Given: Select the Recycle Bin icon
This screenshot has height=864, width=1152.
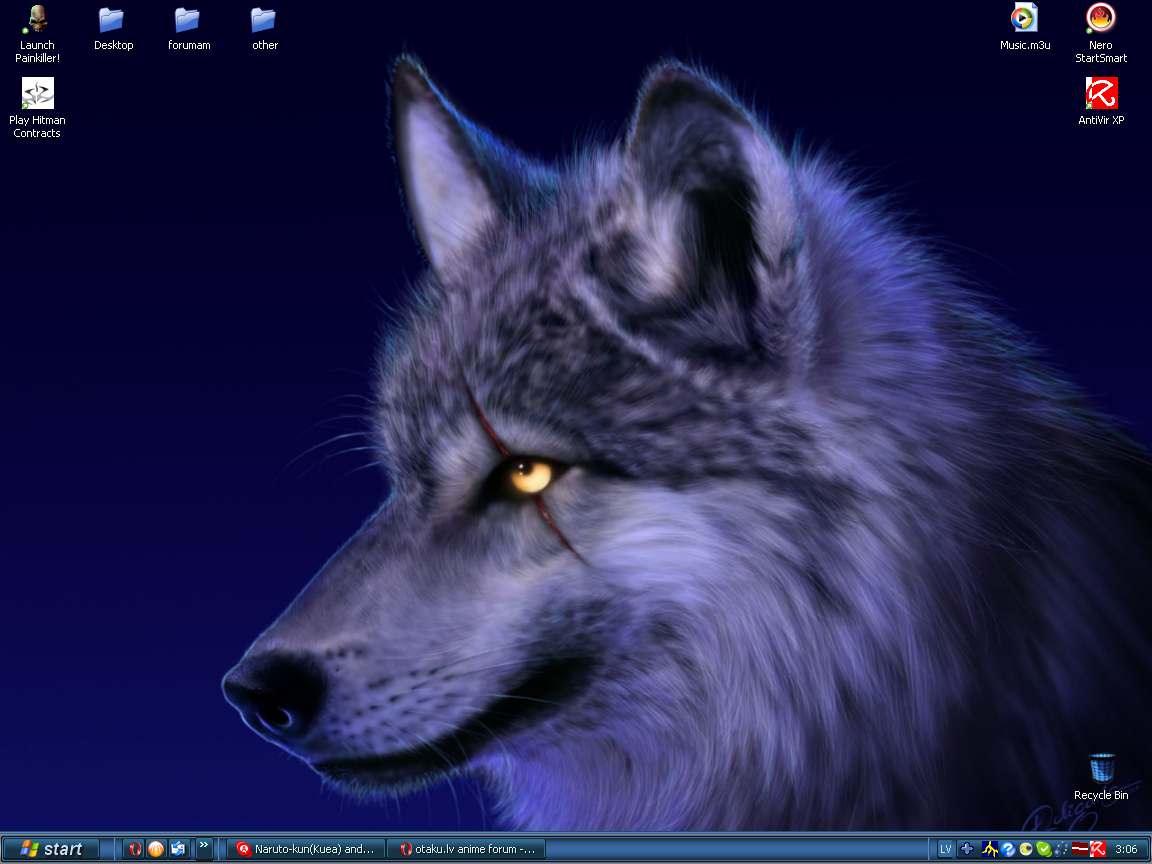Looking at the screenshot, I should click(x=1101, y=777).
